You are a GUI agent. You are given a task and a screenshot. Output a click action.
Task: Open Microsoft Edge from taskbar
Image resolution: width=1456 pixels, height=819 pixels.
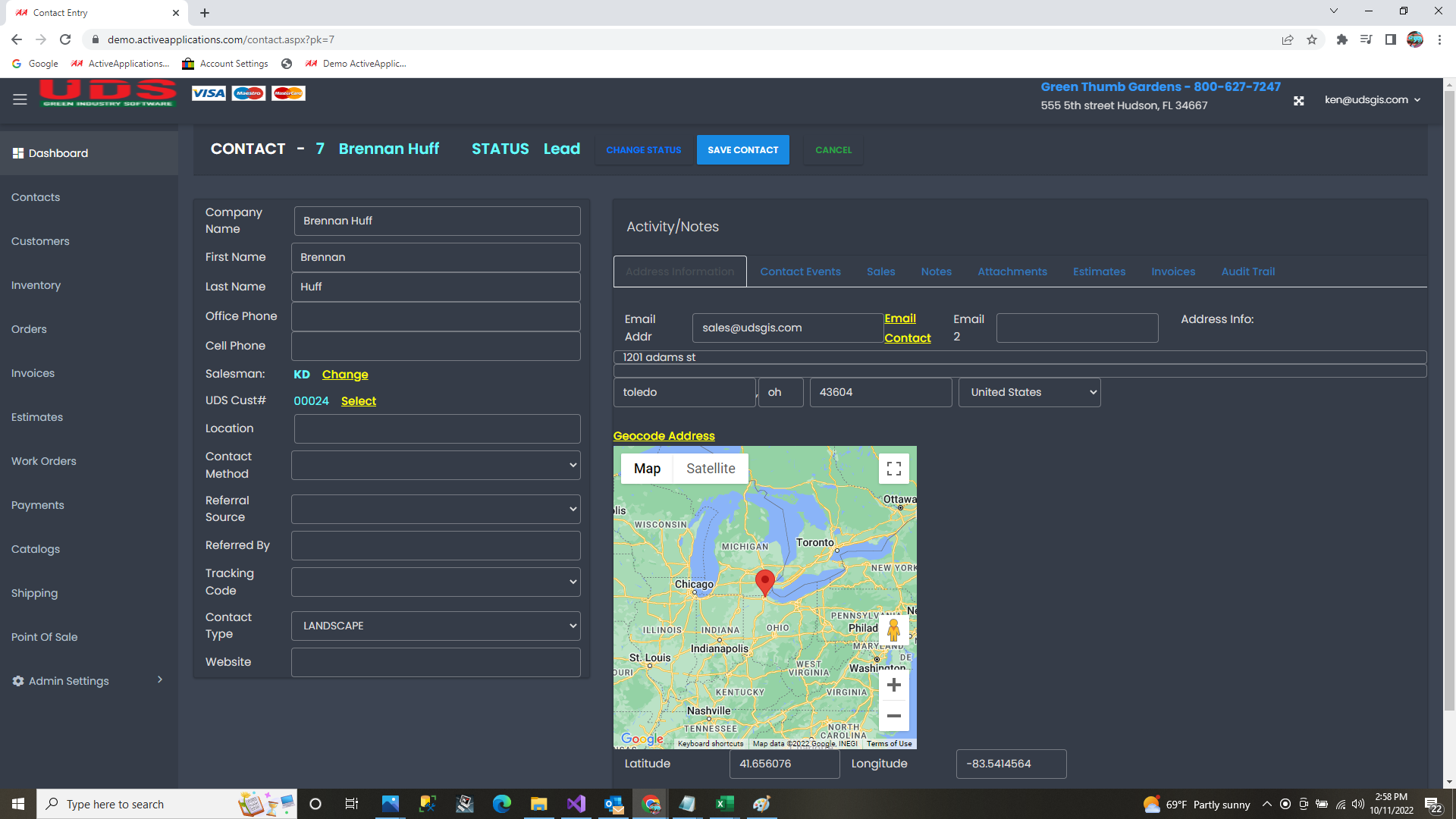pos(501,804)
